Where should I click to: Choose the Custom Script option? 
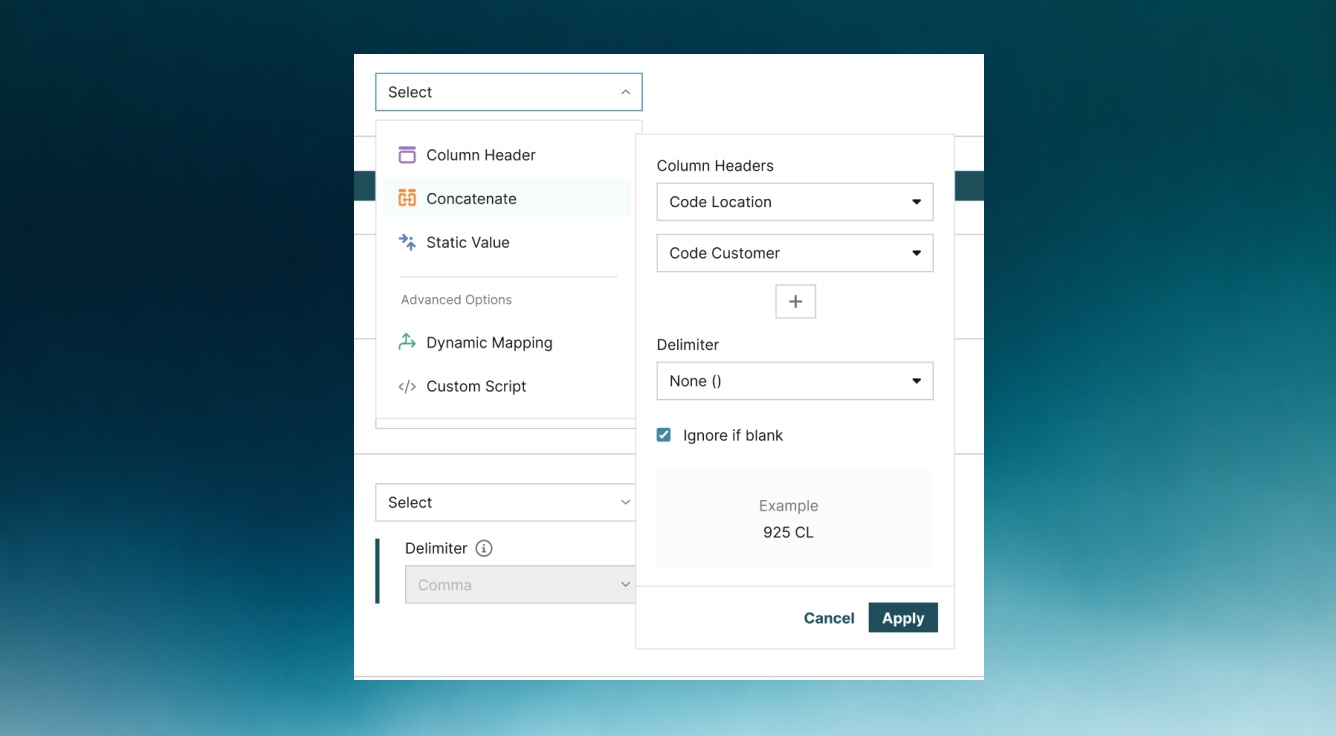[507, 386]
